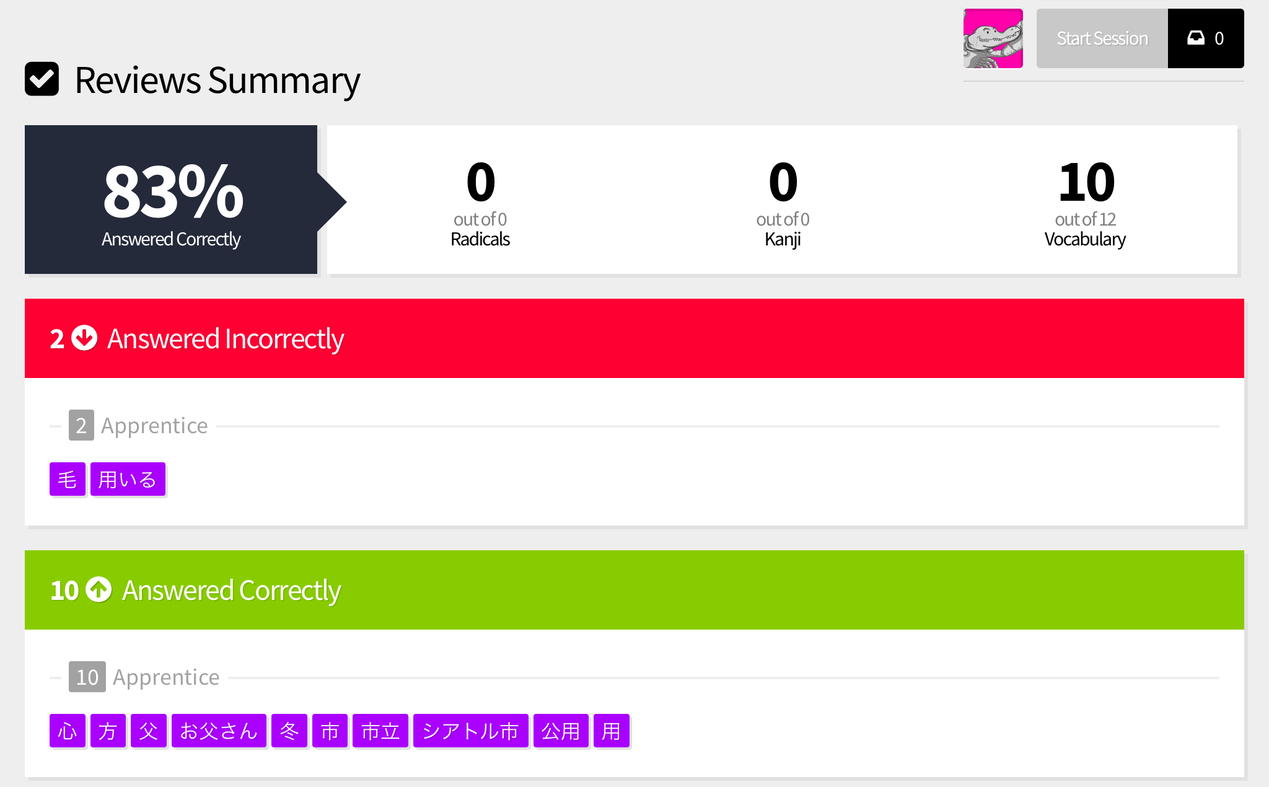
Task: Start a new review session
Action: (x=1102, y=38)
